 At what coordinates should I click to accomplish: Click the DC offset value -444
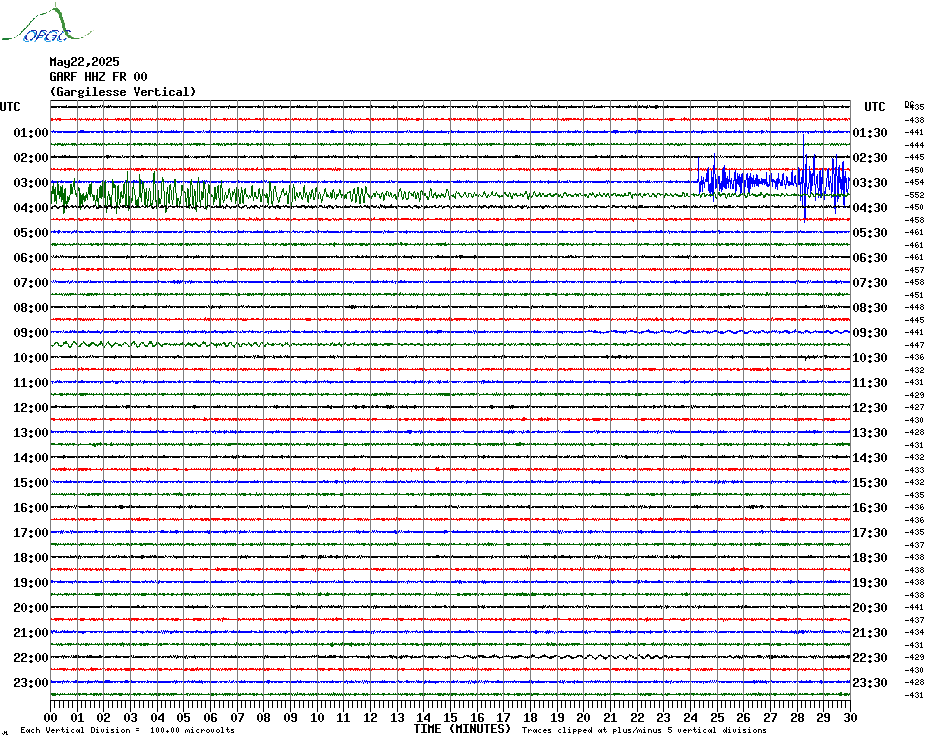915,145
